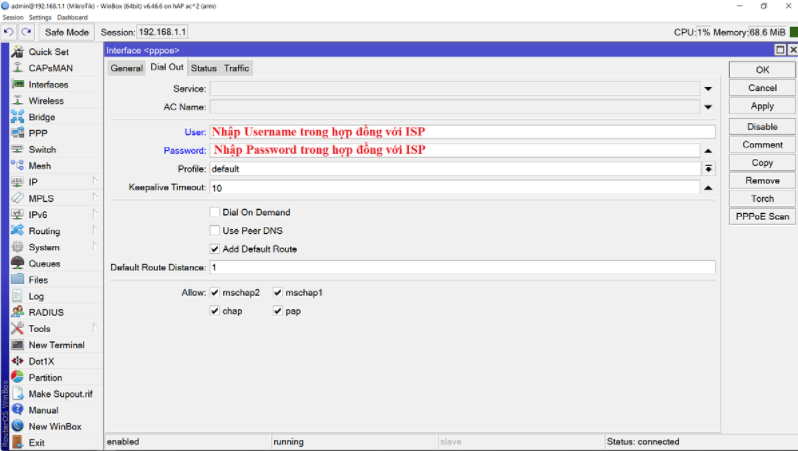Click the Queues sidebar icon

tap(18, 264)
